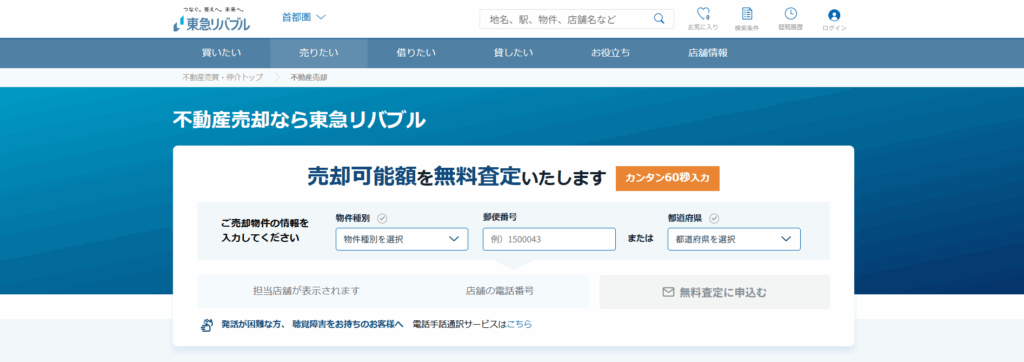Click the カンタン60秒入力 orange badge
The width and height of the screenshot is (1024, 362).
click(x=667, y=178)
